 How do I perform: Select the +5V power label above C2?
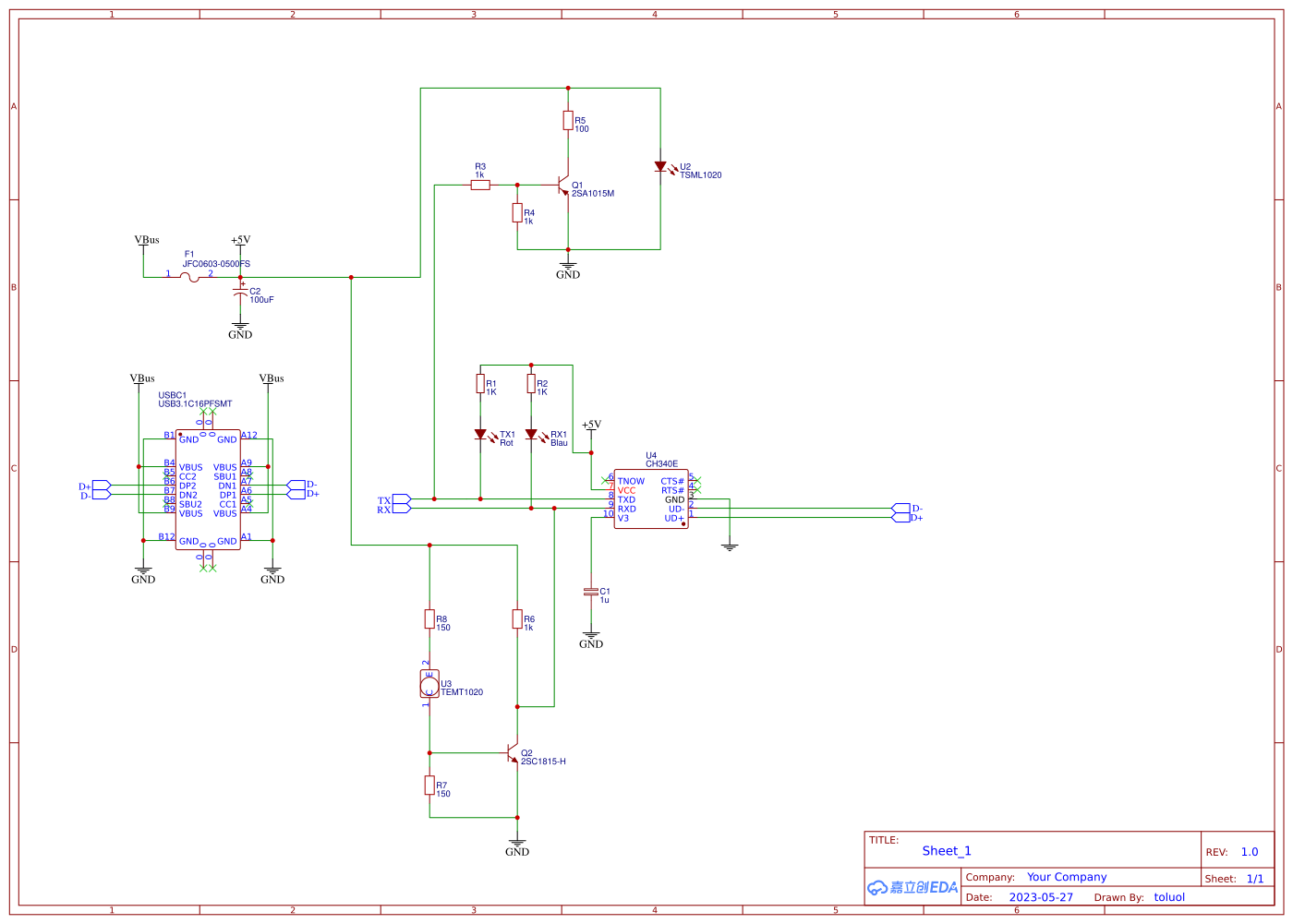coord(240,240)
